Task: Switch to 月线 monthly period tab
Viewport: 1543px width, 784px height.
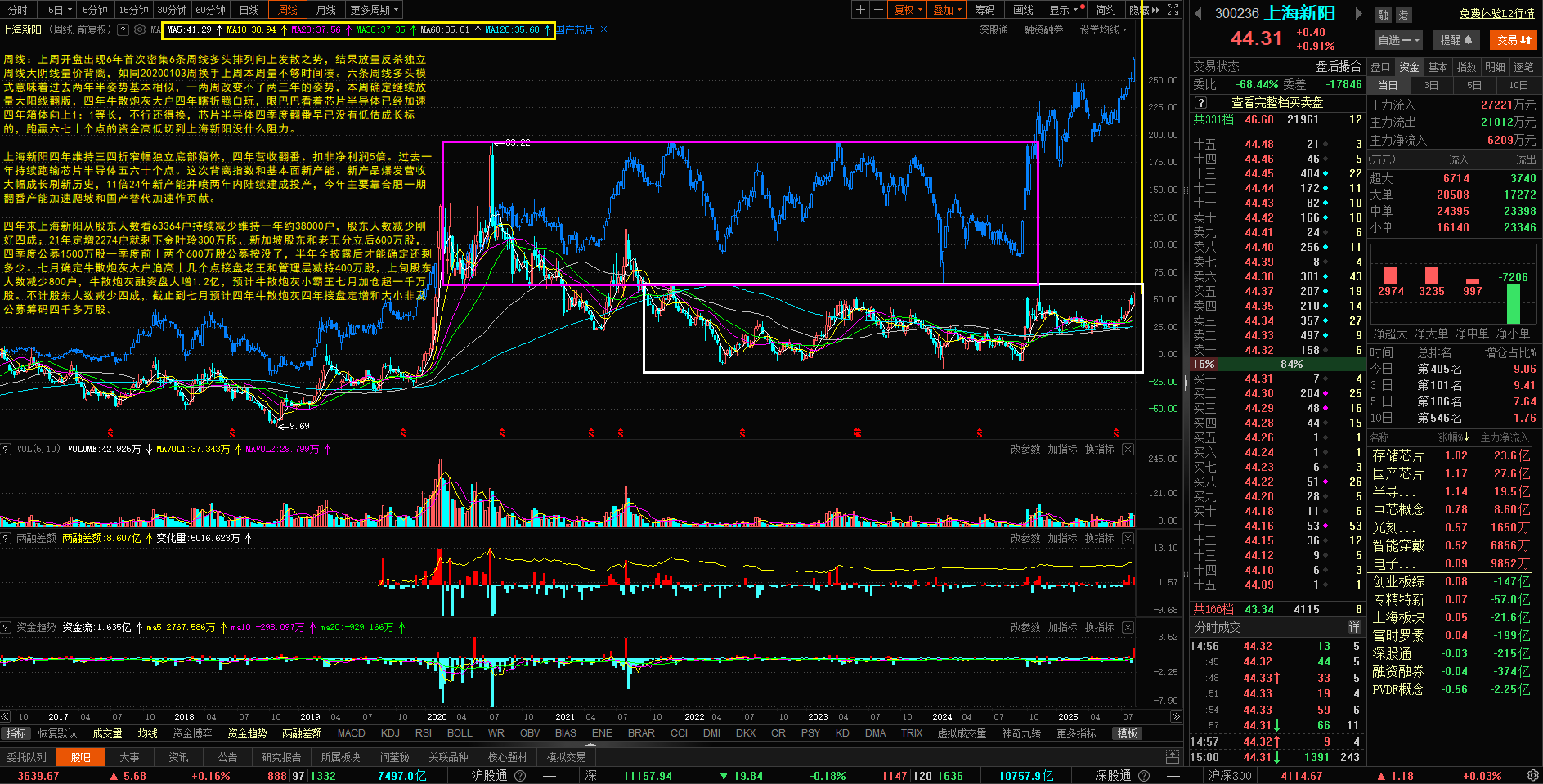Action: coord(326,10)
